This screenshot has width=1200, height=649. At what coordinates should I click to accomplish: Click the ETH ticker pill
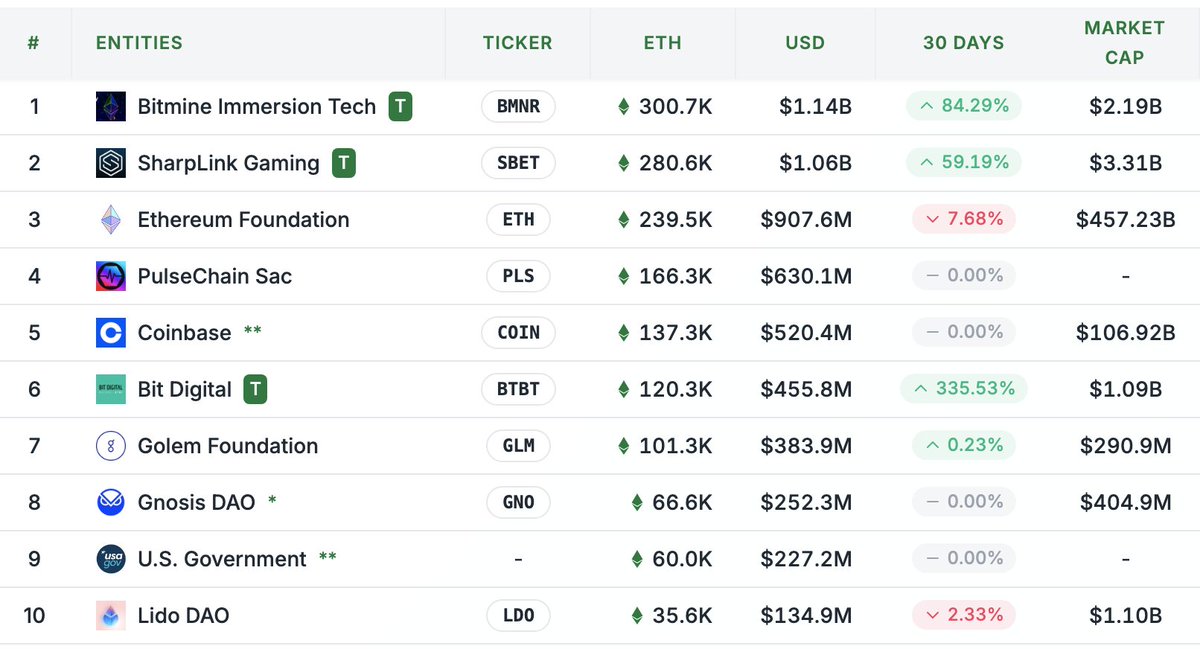pyautogui.click(x=518, y=220)
